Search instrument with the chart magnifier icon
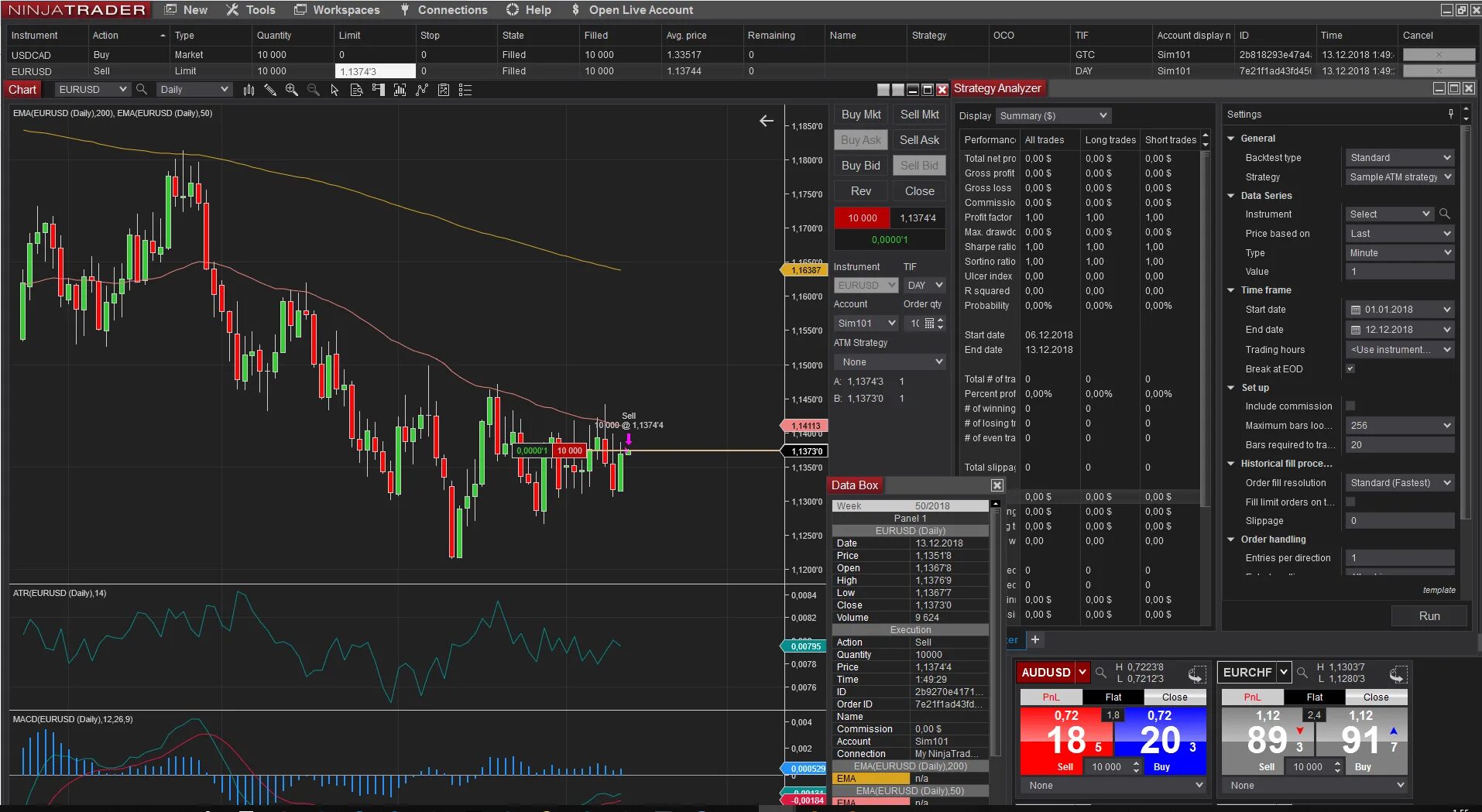 click(x=142, y=90)
